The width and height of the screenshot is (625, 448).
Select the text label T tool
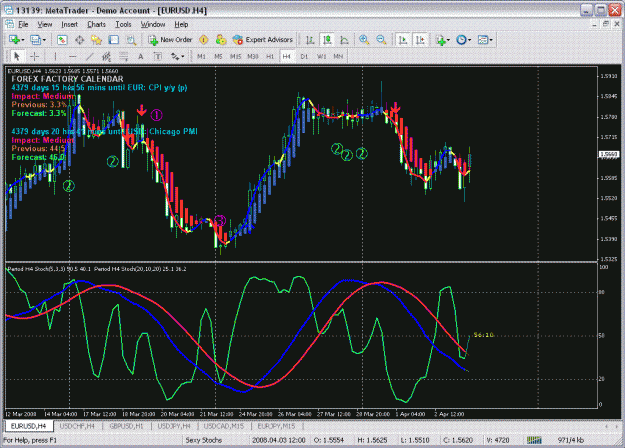pos(158,57)
